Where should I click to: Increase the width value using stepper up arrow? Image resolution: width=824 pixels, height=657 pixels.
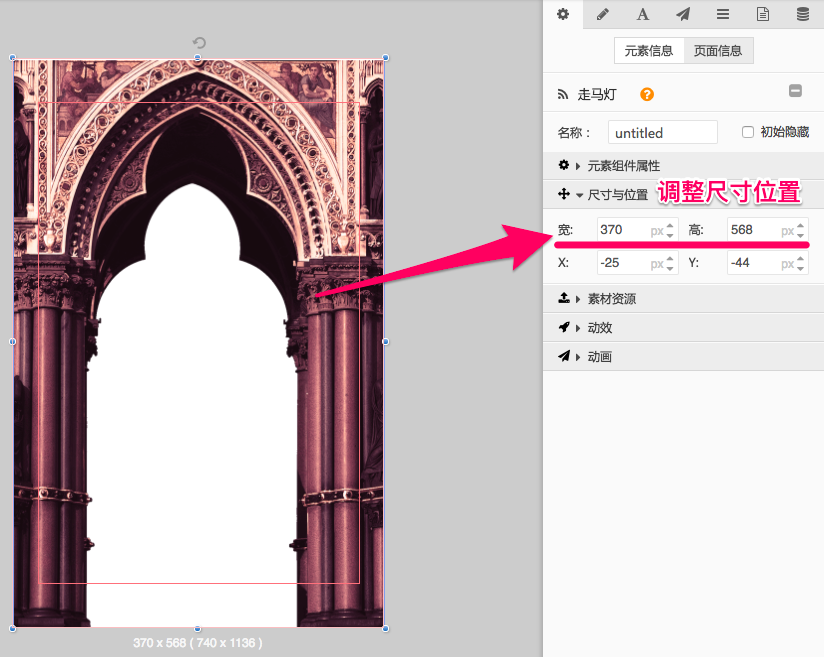pyautogui.click(x=671, y=225)
